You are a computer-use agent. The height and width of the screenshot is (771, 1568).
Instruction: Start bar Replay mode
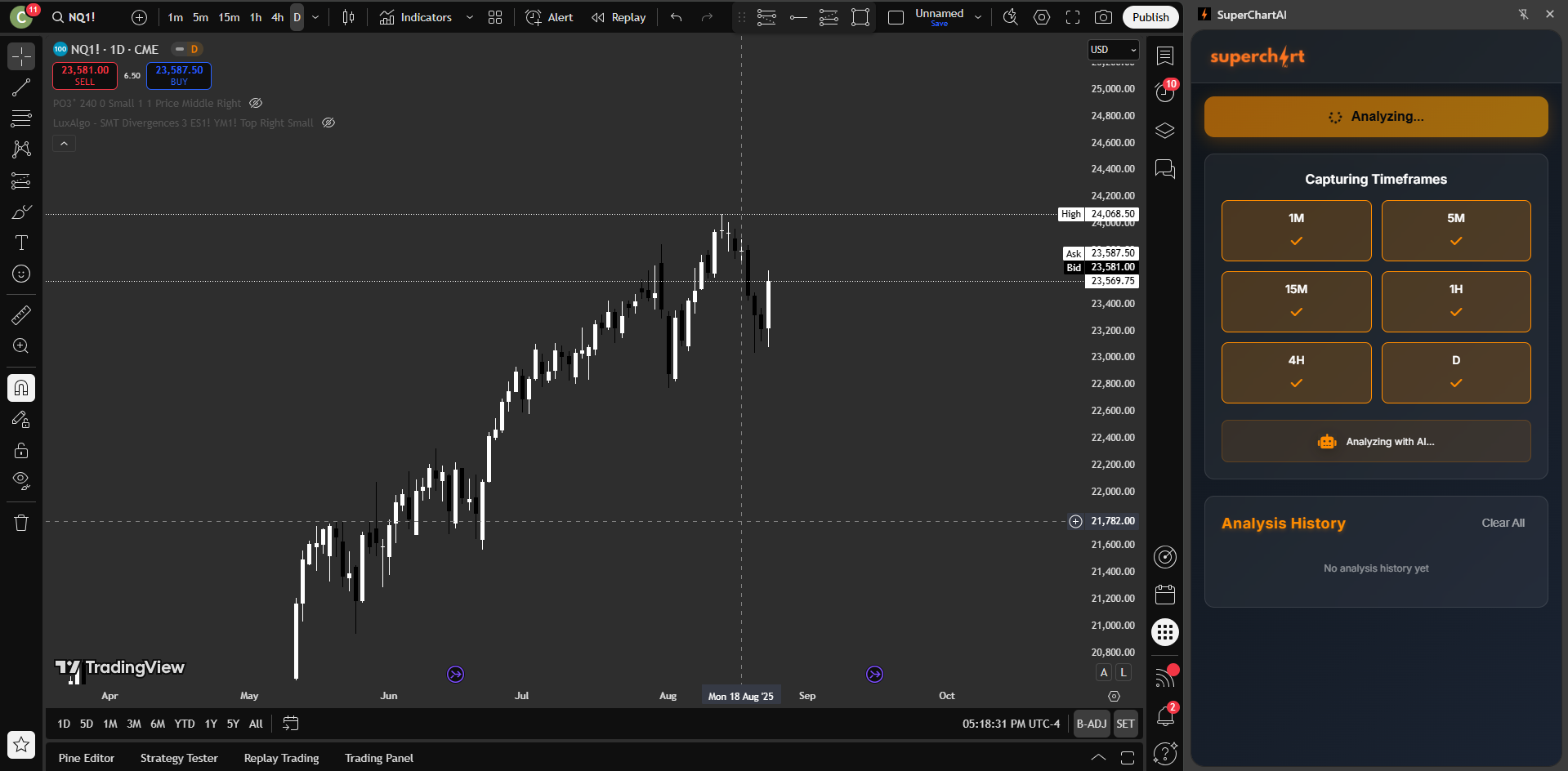[619, 17]
